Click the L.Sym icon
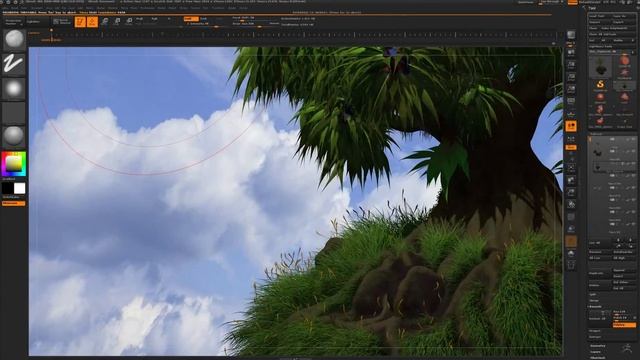 [x=571, y=139]
